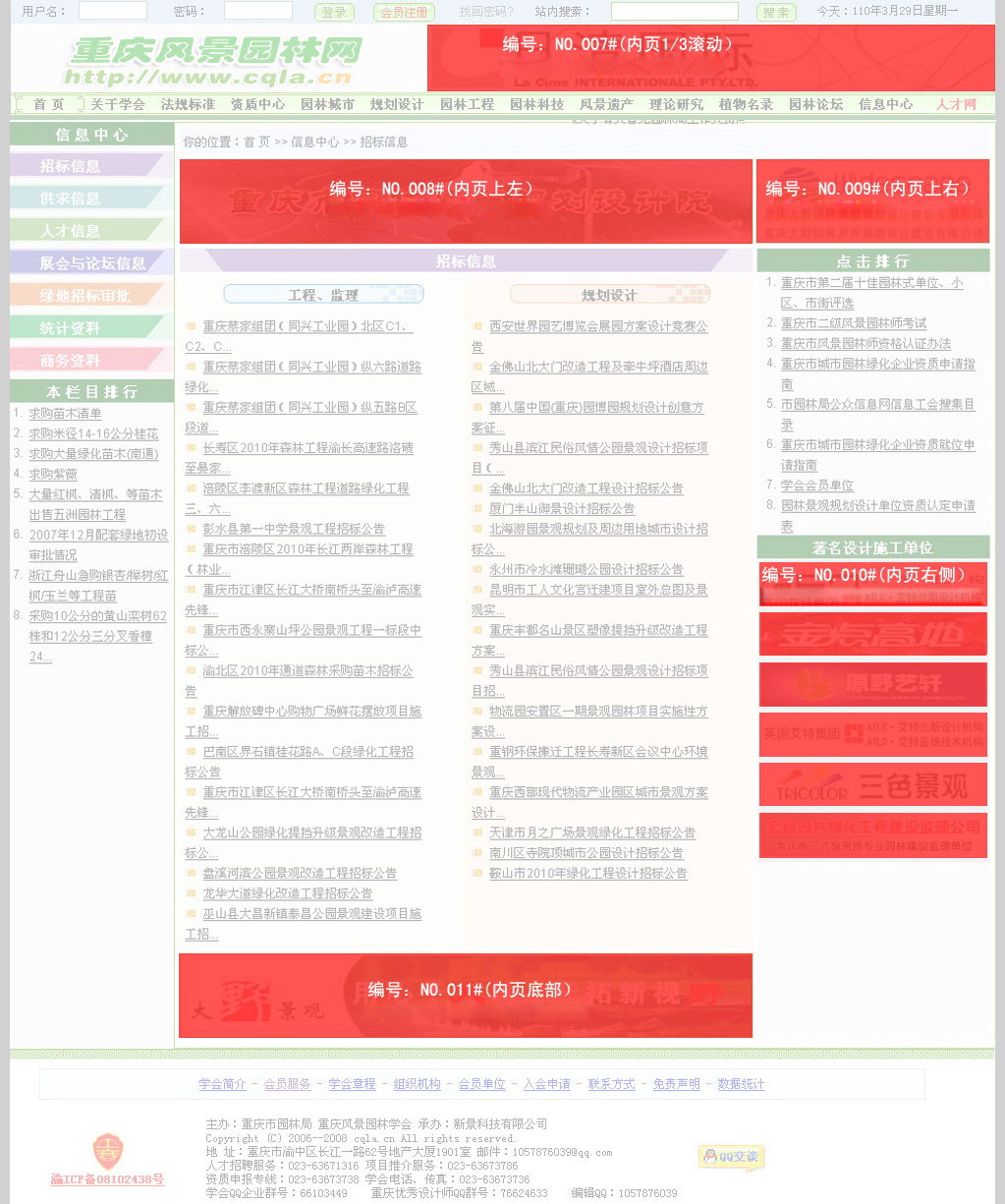Open the 会员注册 registration button
The image size is (1005, 1204).
[x=404, y=12]
